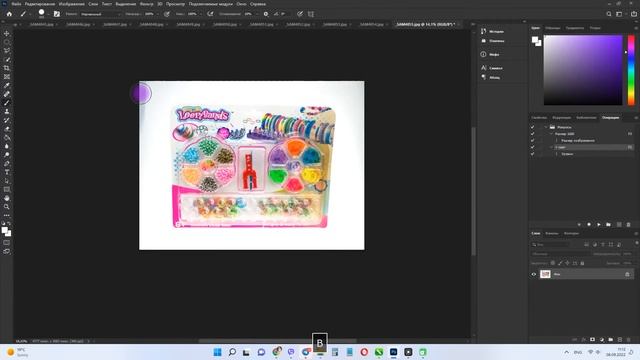640x360 pixels.
Task: Click Windows Start button
Action: [x=218, y=352]
